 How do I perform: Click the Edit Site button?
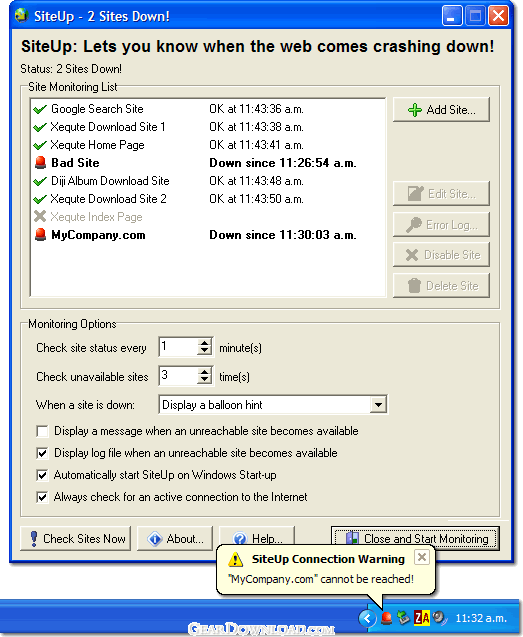441,194
